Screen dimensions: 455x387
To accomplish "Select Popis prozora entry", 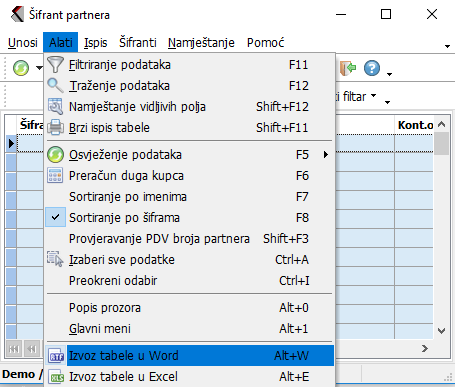I will (190, 308).
